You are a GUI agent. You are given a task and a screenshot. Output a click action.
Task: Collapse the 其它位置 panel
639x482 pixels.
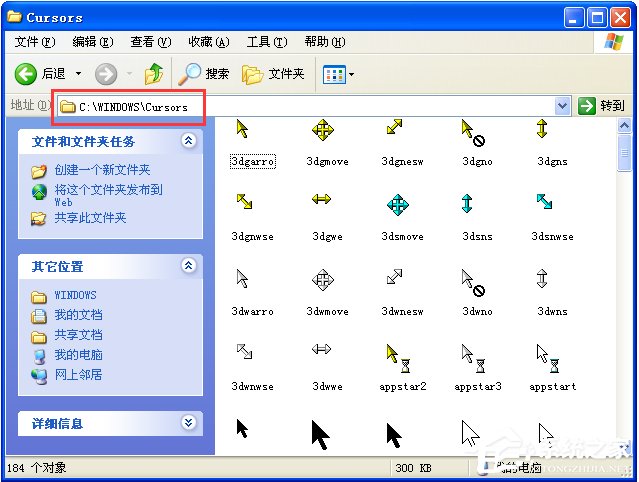click(188, 266)
